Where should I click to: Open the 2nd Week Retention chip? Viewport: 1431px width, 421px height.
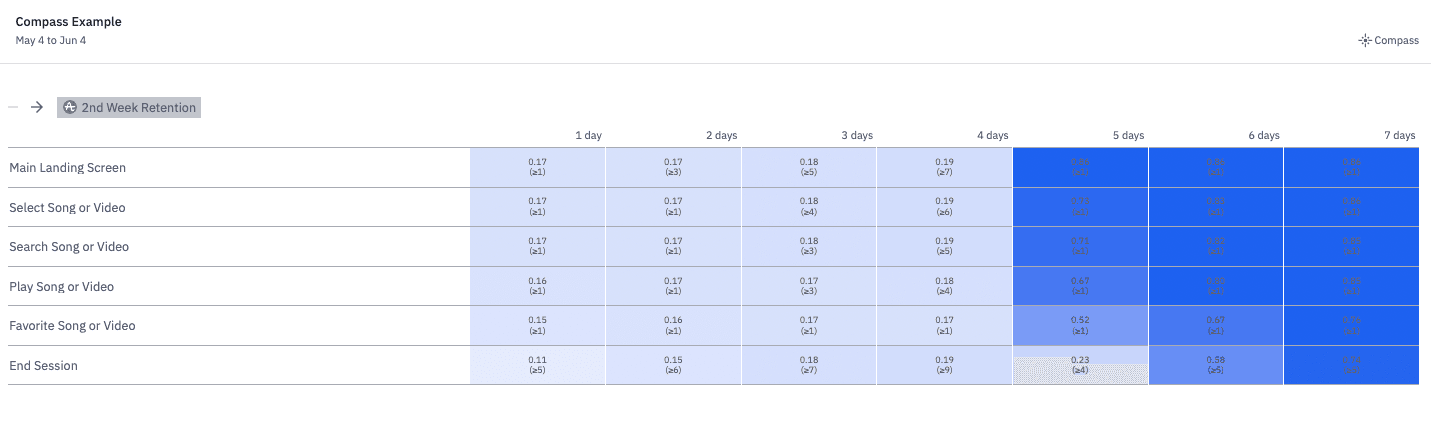point(138,107)
